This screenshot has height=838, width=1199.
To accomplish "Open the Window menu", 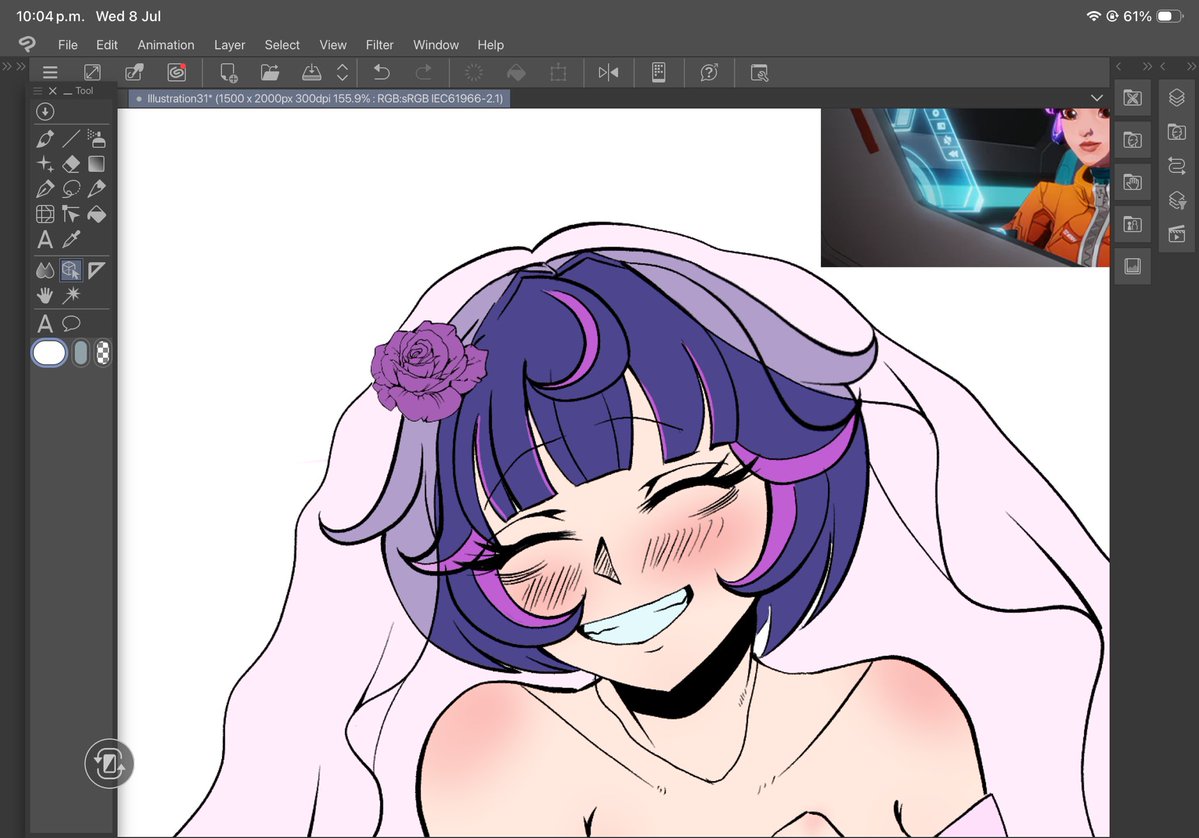I will [x=436, y=45].
